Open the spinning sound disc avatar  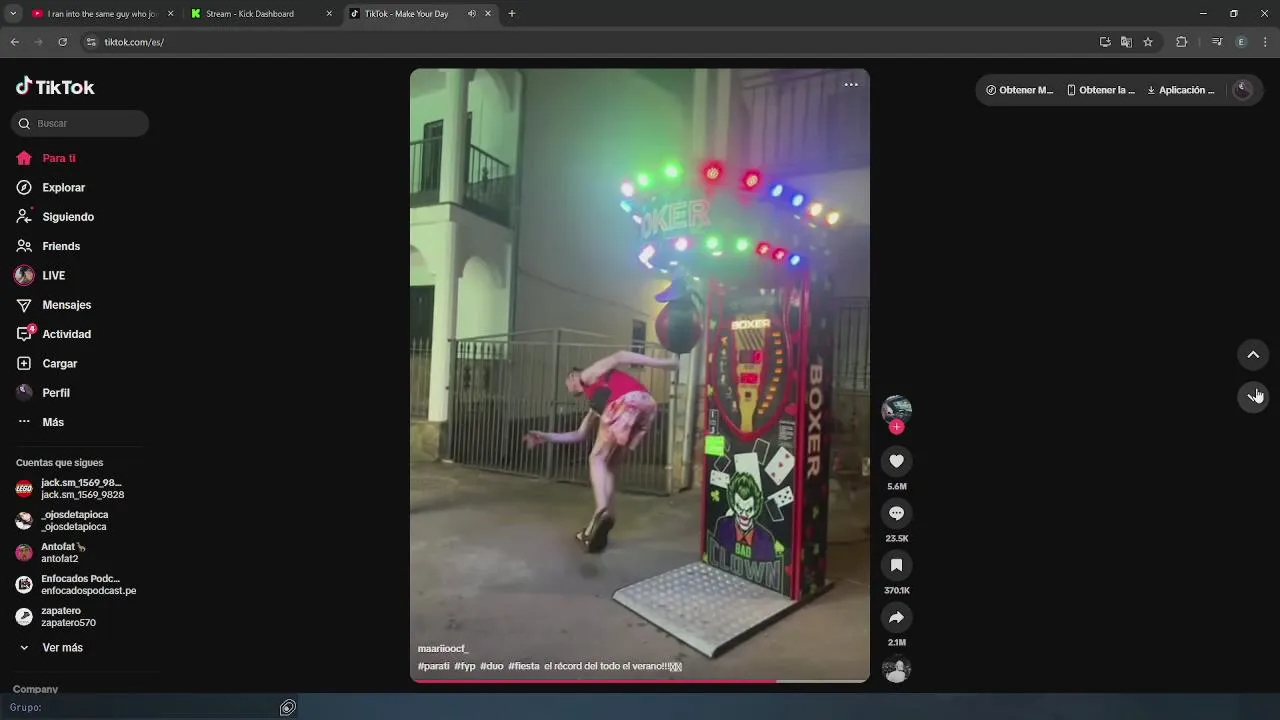click(897, 669)
